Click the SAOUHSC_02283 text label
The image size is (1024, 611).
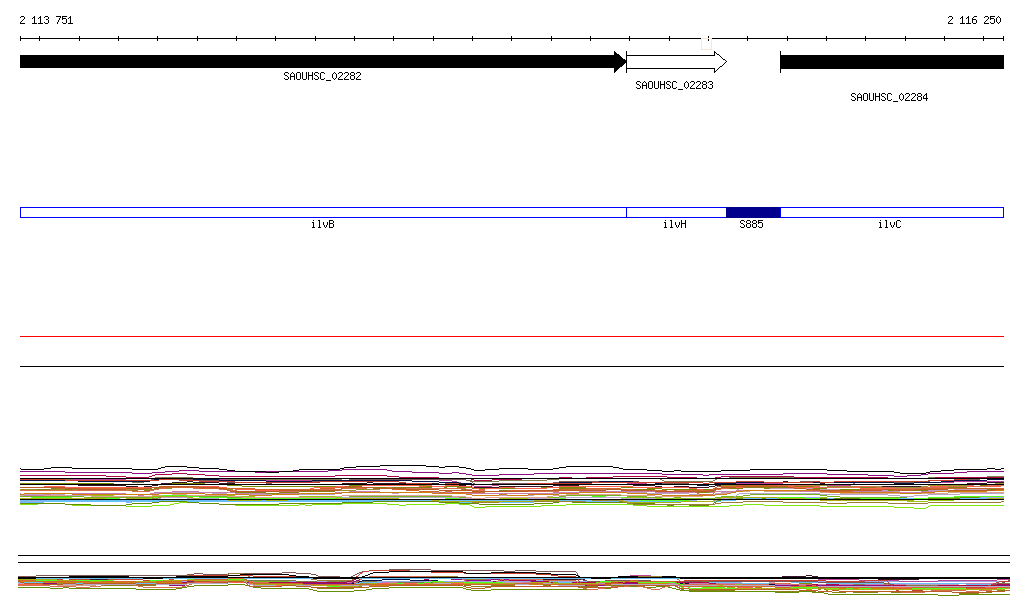click(x=674, y=86)
